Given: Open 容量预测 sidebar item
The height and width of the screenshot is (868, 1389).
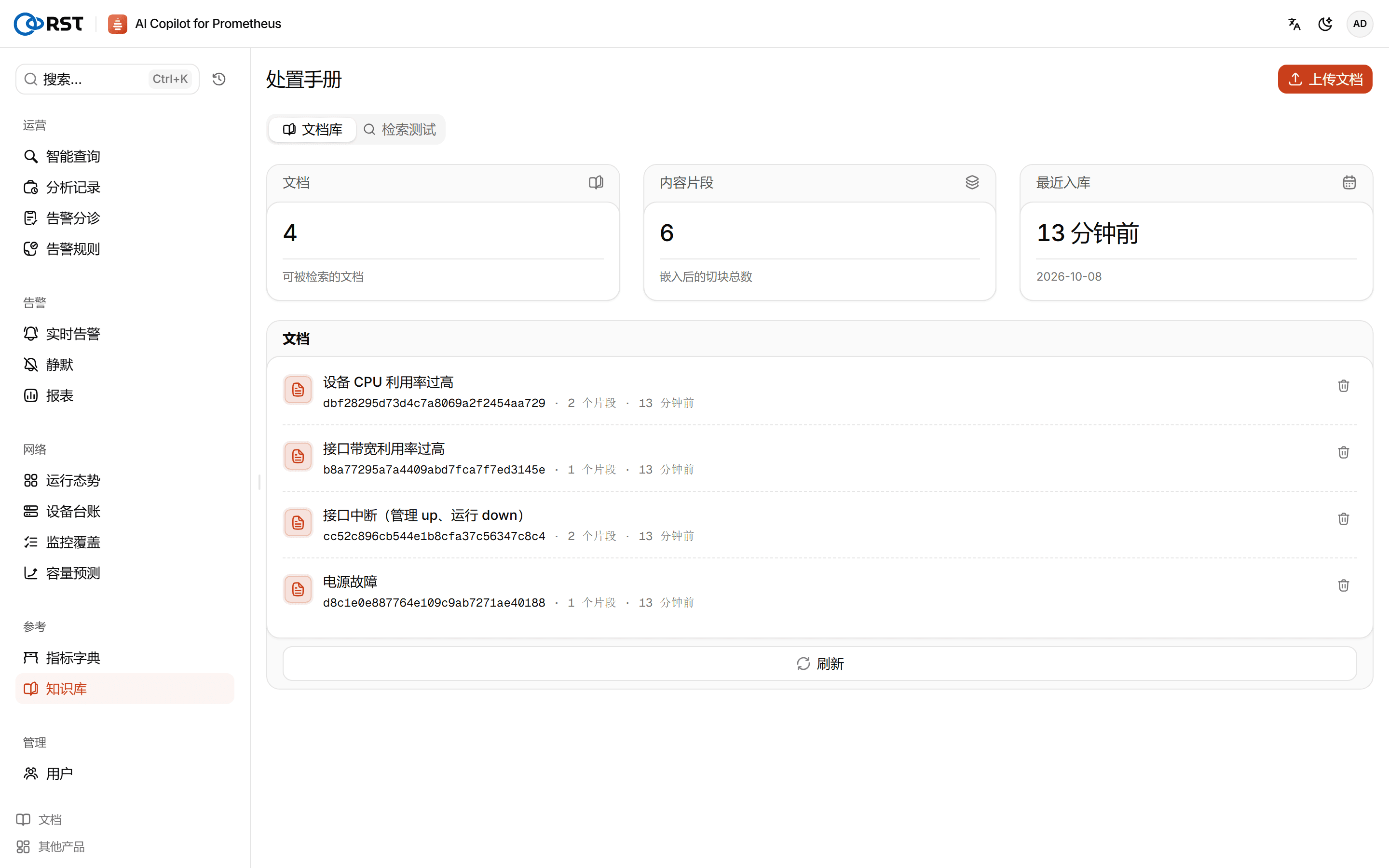Looking at the screenshot, I should tap(124, 573).
